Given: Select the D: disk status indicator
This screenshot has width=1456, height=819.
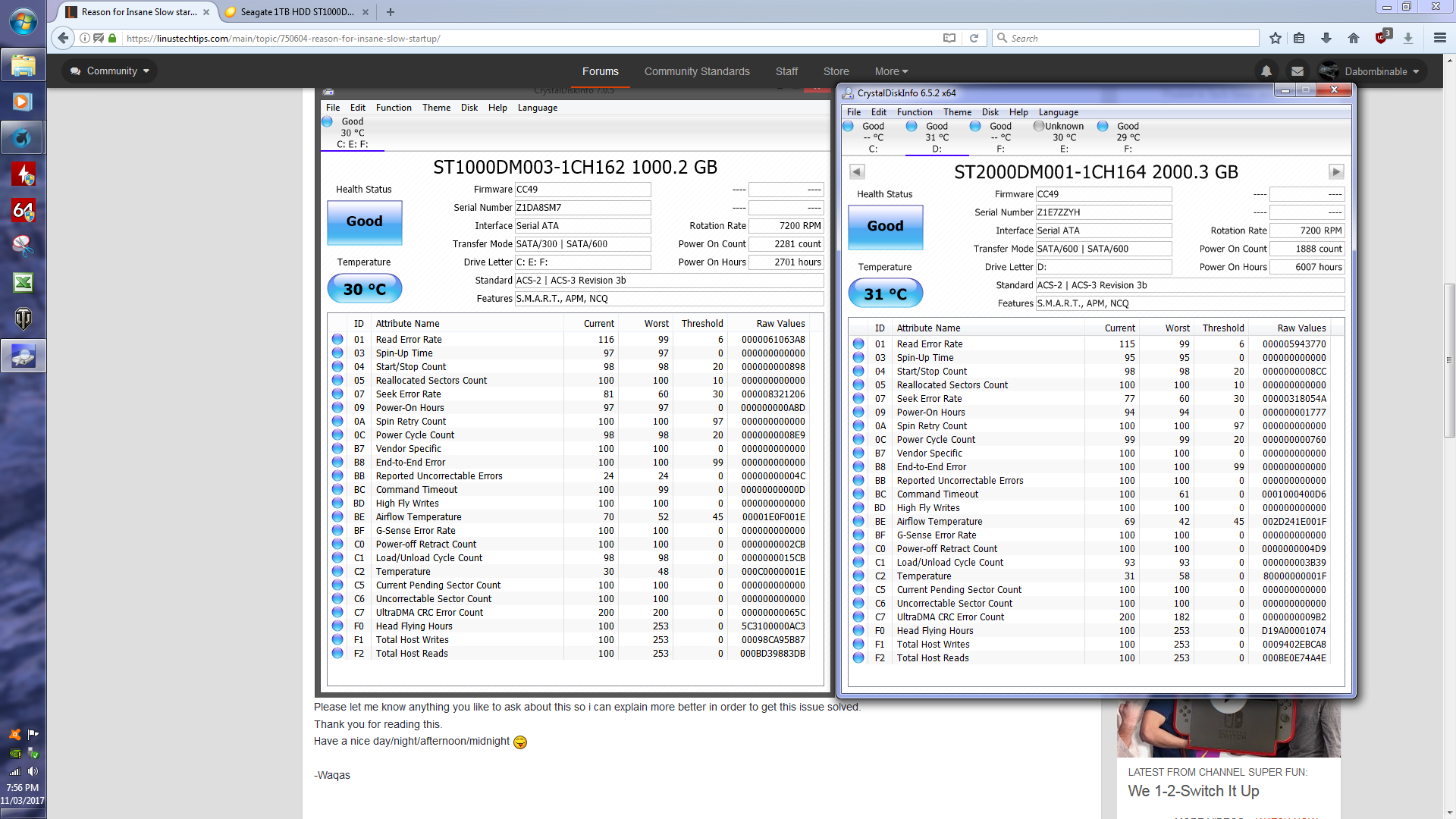Looking at the screenshot, I should 937,137.
